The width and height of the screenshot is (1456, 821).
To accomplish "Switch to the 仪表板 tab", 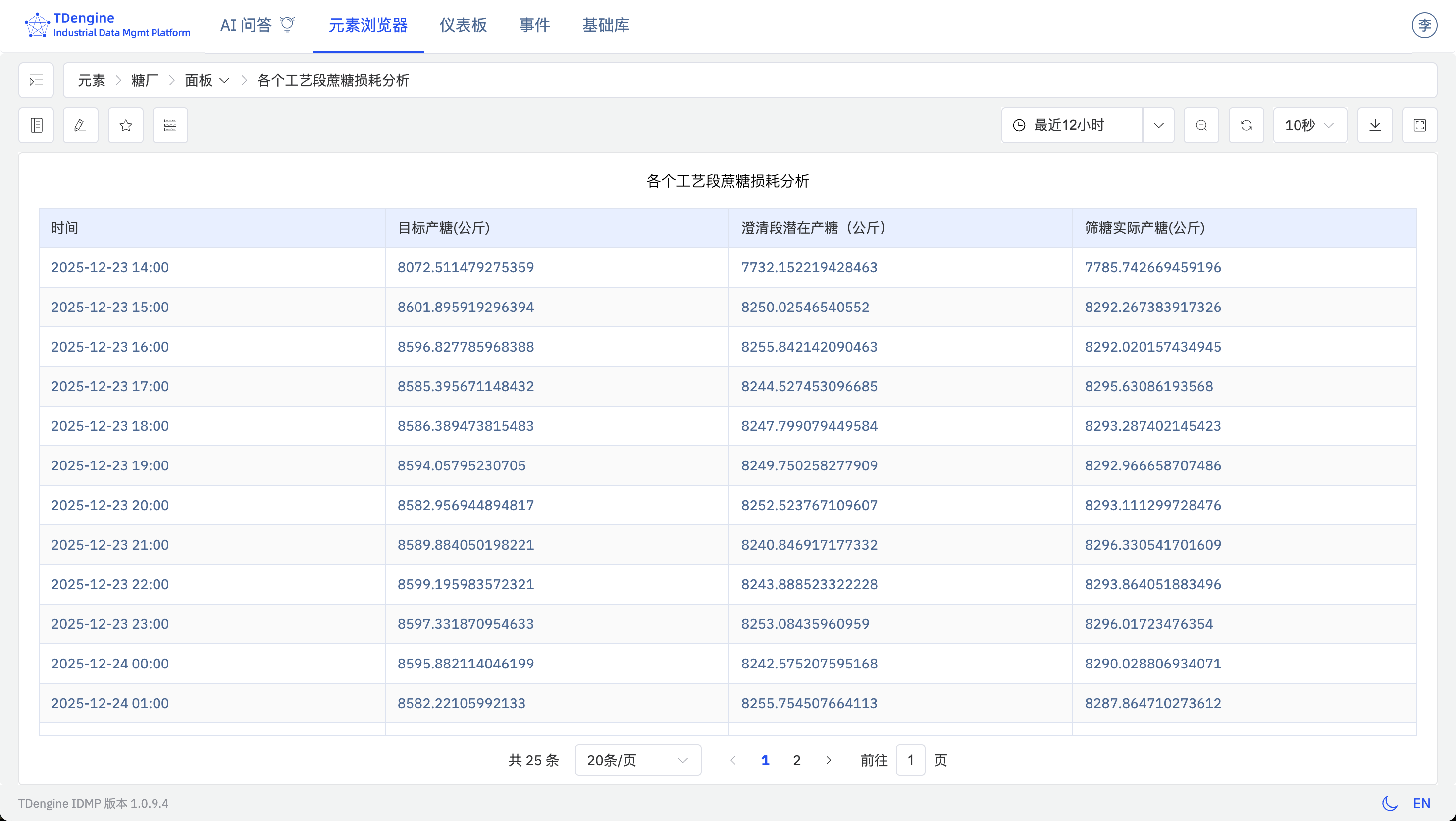I will pyautogui.click(x=463, y=25).
